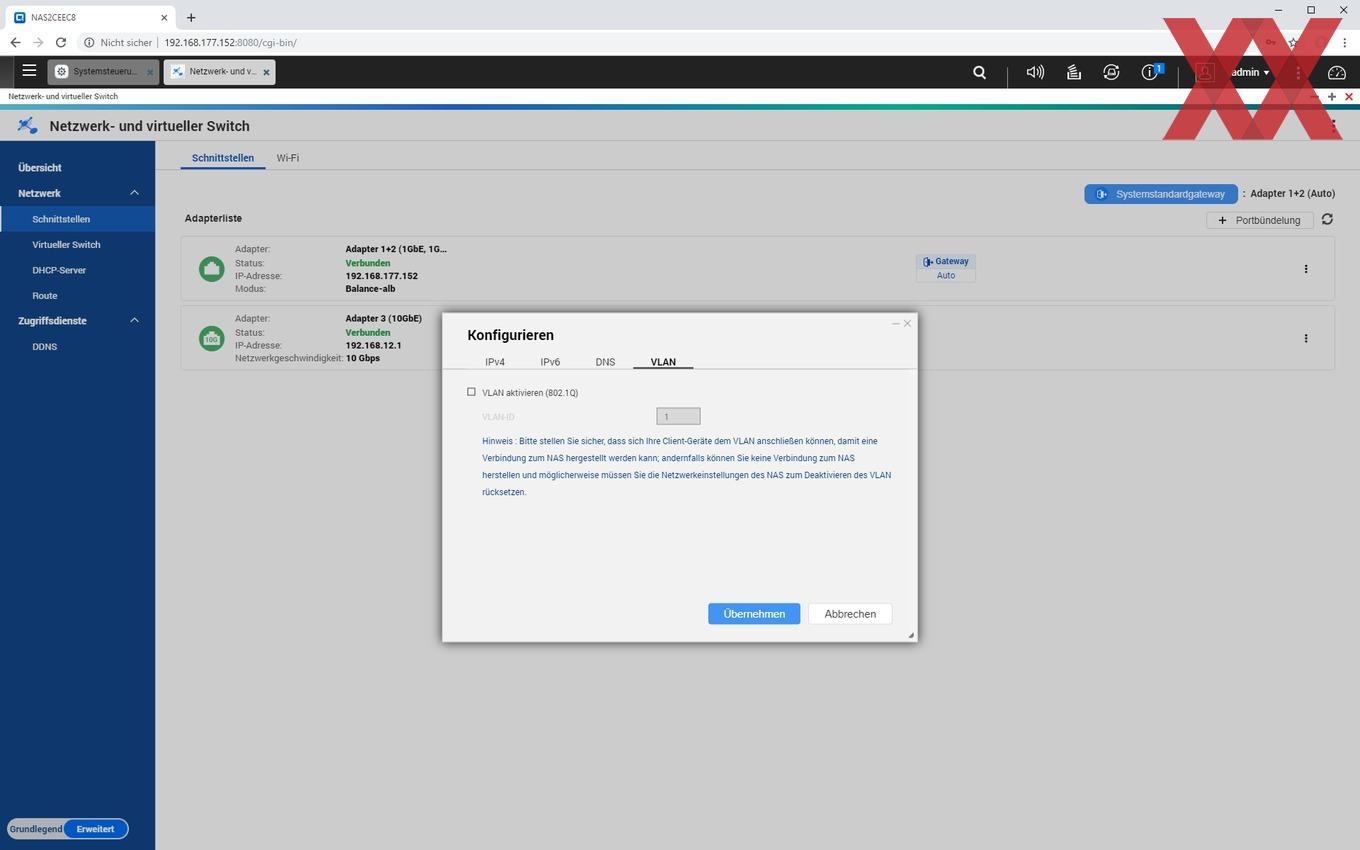This screenshot has height=850, width=1360.
Task: Open the resource dashboard gauge icon
Action: click(1337, 72)
